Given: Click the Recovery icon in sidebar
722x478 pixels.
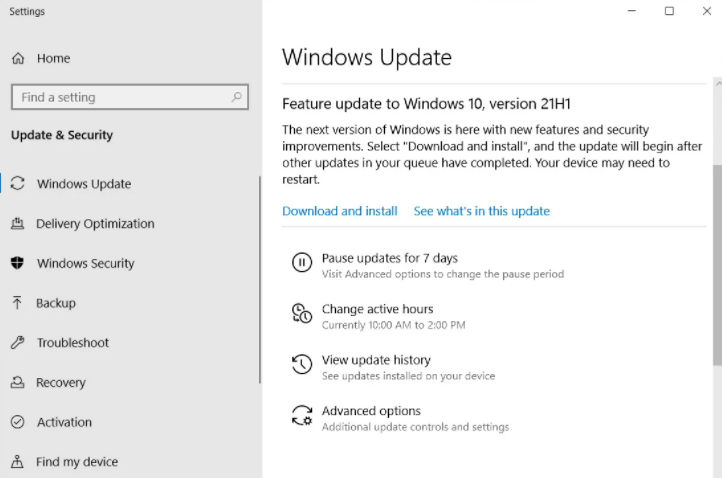Looking at the screenshot, I should click(17, 382).
